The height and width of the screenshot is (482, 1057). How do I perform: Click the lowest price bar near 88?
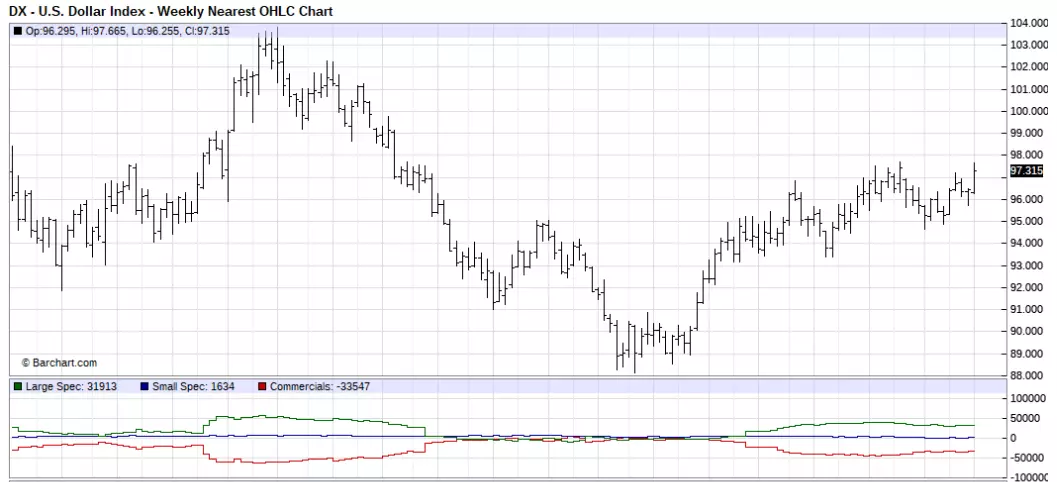tap(634, 348)
